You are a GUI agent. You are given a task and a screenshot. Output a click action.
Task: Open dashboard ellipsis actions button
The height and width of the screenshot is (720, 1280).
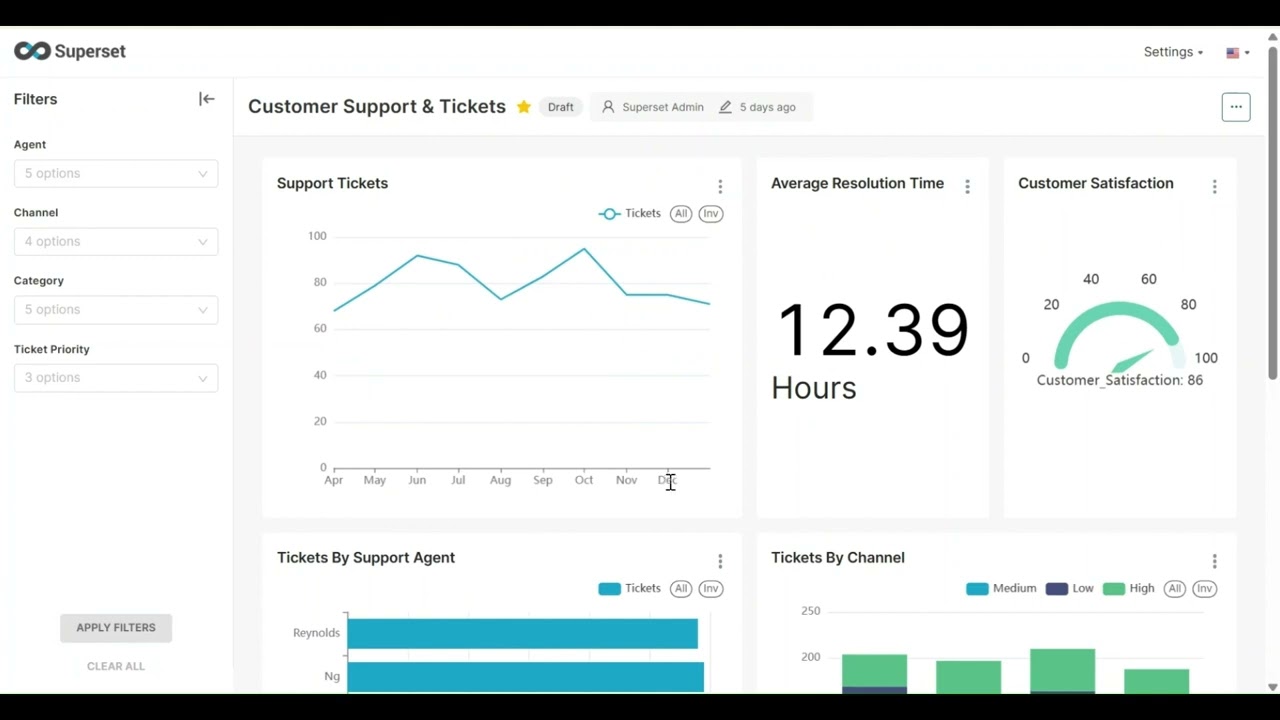[x=1236, y=107]
